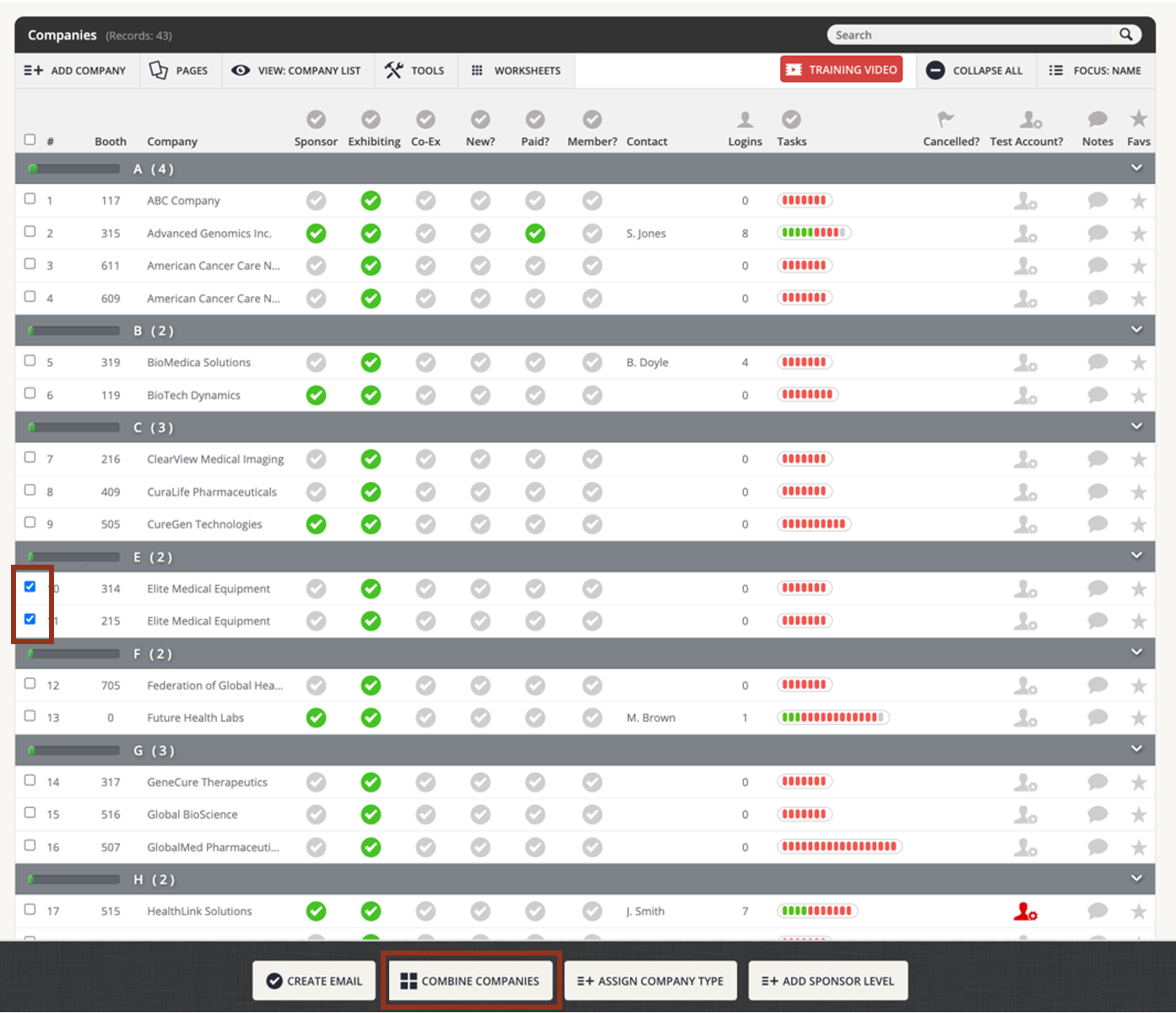
Task: Open the Worksheets menu
Action: pos(516,71)
